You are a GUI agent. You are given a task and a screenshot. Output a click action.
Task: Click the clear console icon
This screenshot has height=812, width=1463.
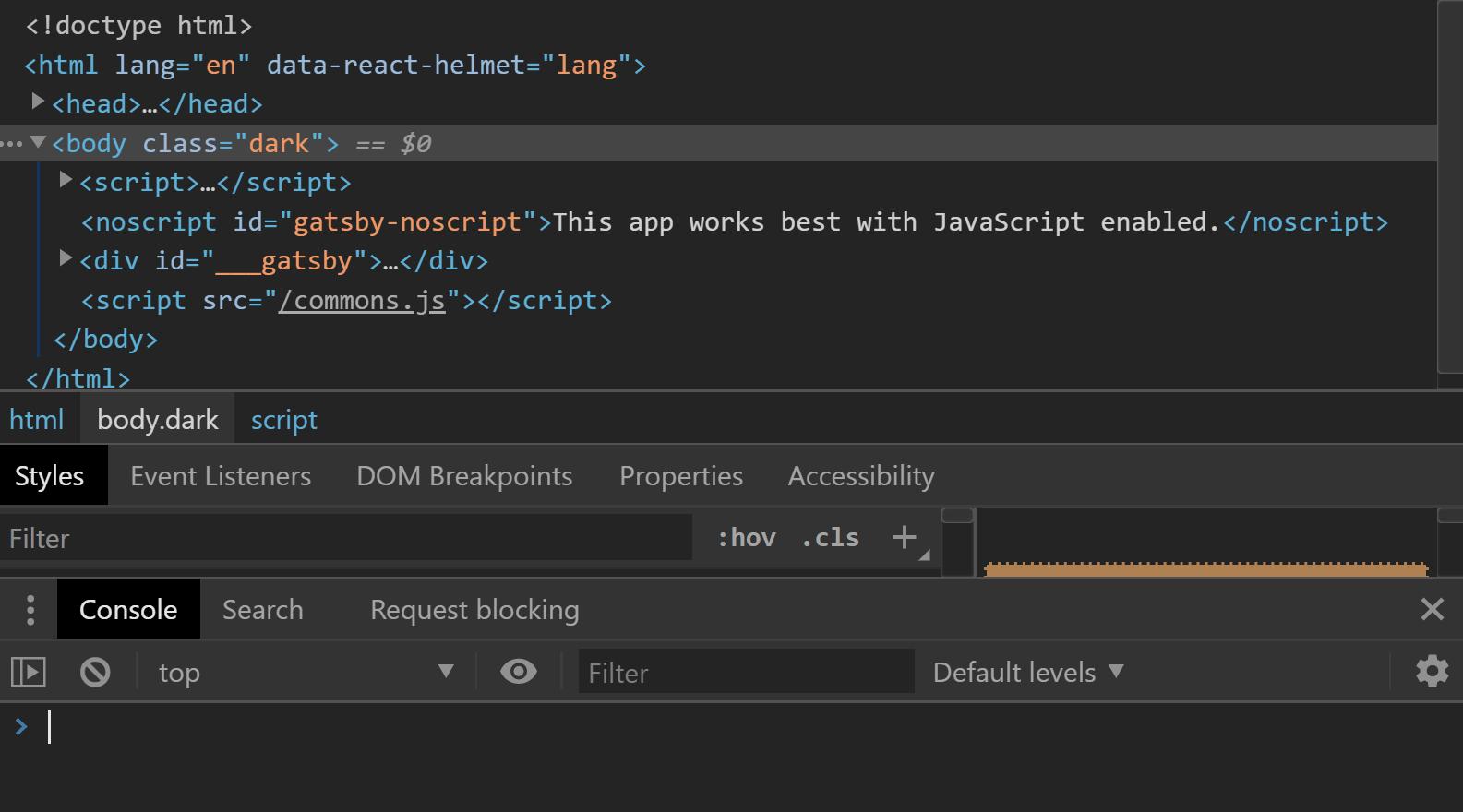(95, 672)
